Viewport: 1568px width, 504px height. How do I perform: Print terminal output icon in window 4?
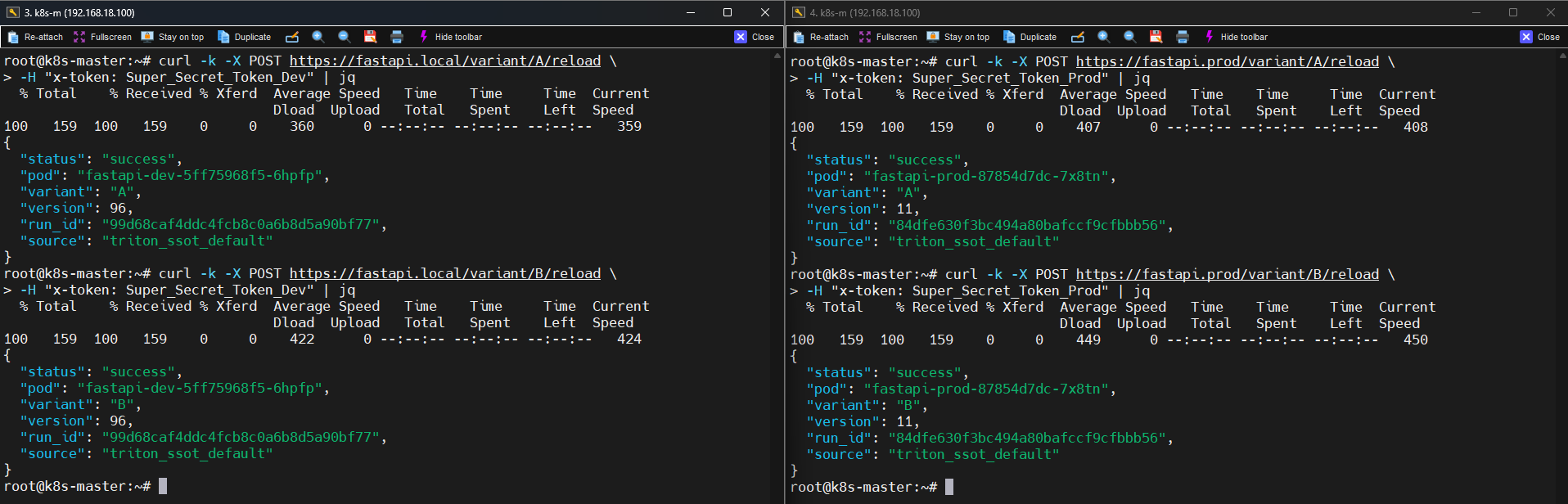[x=1183, y=37]
